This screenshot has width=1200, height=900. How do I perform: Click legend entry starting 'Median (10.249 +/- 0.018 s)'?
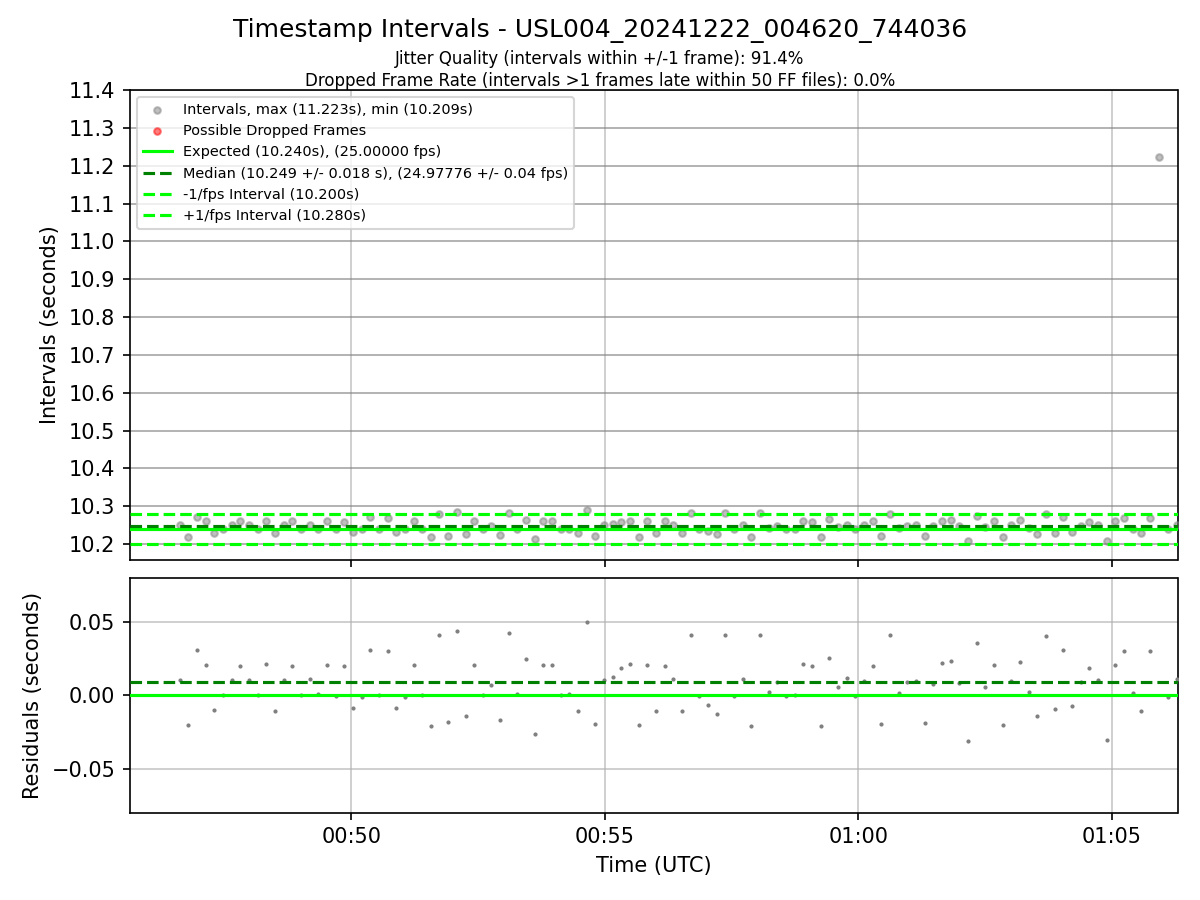coord(375,173)
